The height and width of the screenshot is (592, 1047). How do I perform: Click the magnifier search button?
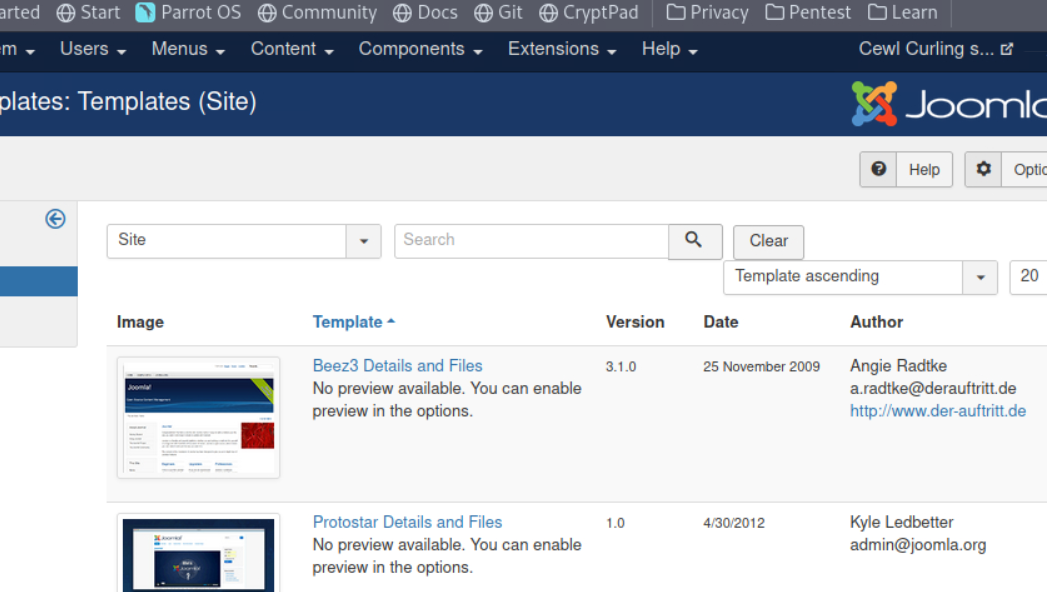point(695,241)
